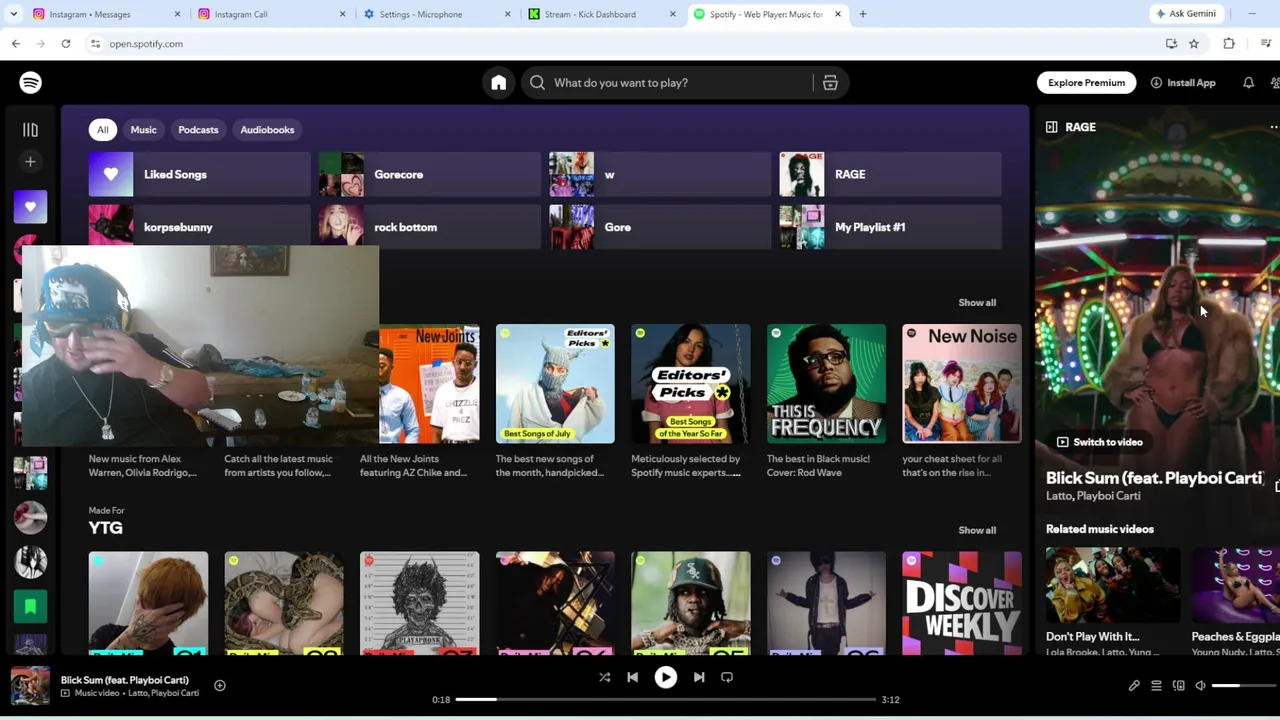
Task: Open the RAGE playlist tile
Action: coord(890,175)
